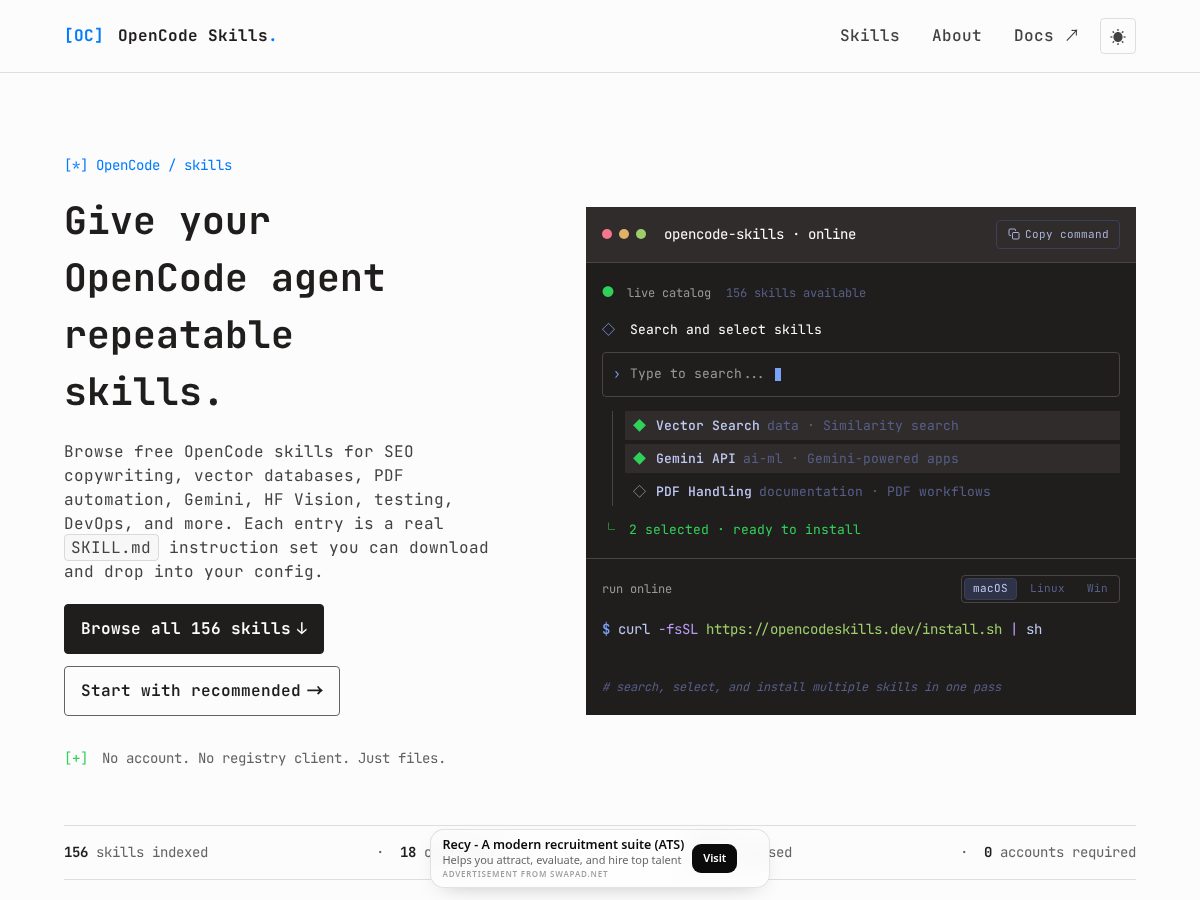
Task: Toggle the light/dark theme sun icon
Action: pyautogui.click(x=1117, y=36)
